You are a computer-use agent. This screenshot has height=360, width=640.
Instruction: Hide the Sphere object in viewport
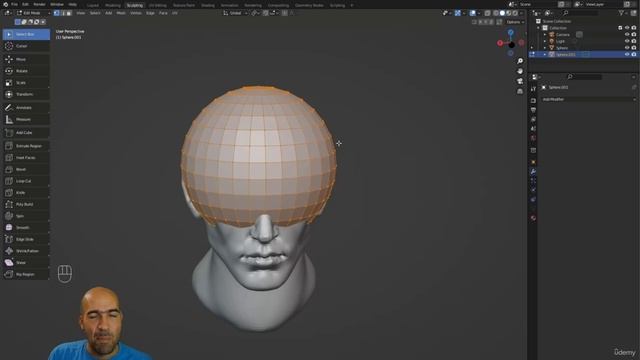coord(627,48)
